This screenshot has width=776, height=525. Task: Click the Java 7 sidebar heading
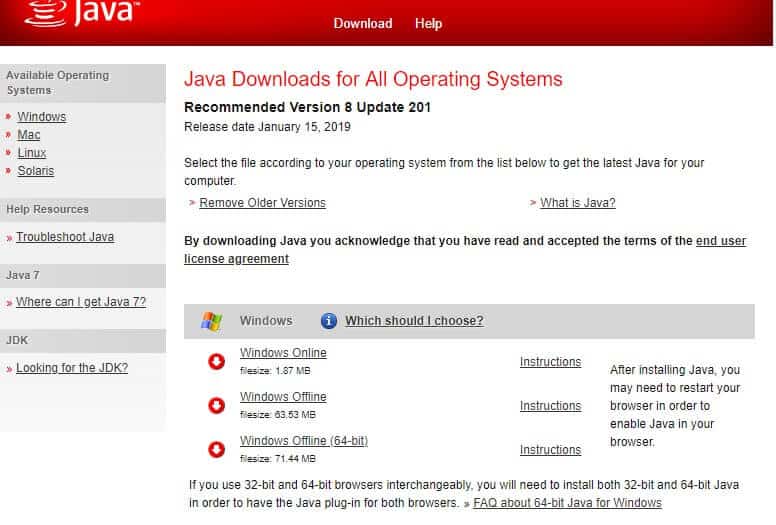tap(23, 275)
